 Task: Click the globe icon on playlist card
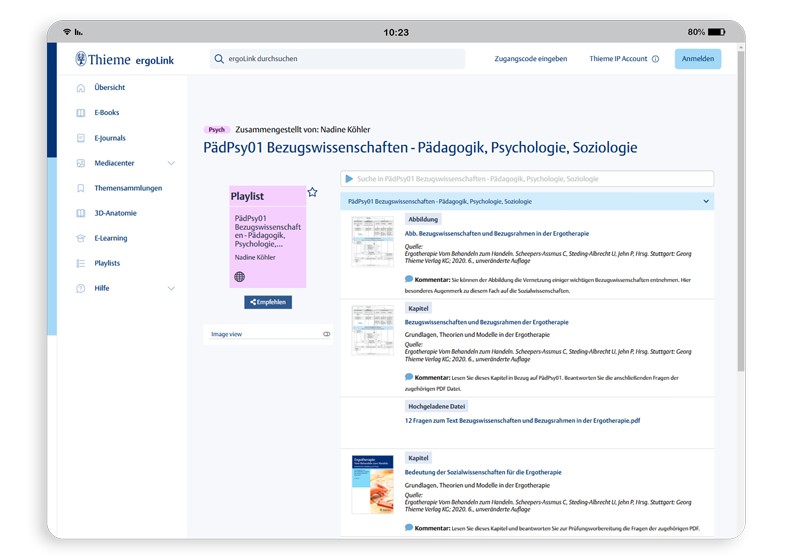click(239, 276)
